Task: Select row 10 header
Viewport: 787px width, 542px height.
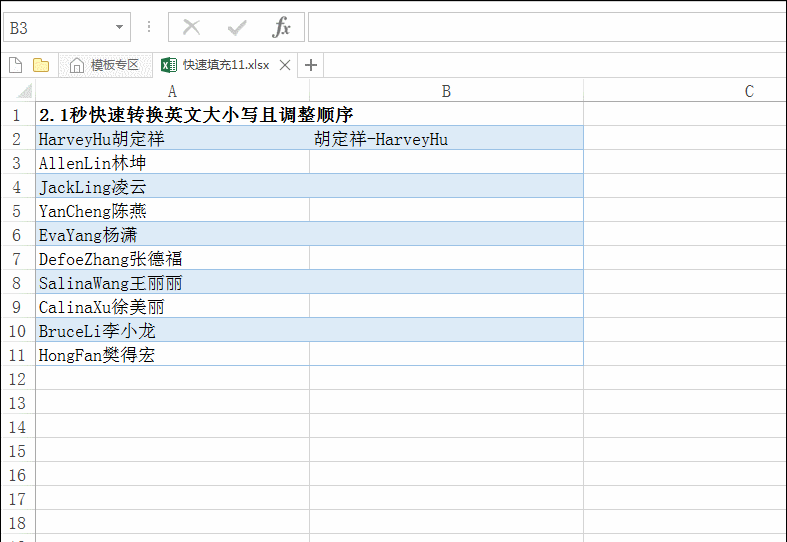Action: point(17,331)
